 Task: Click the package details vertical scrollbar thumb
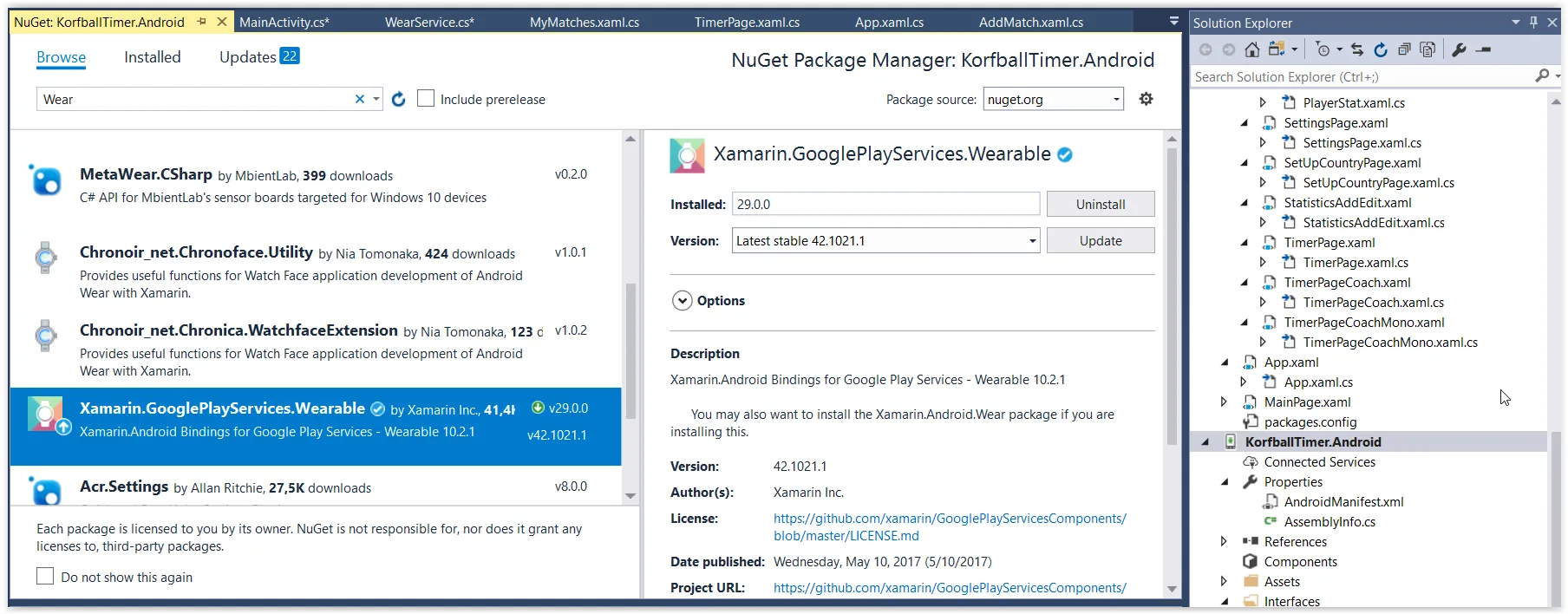(x=1172, y=295)
